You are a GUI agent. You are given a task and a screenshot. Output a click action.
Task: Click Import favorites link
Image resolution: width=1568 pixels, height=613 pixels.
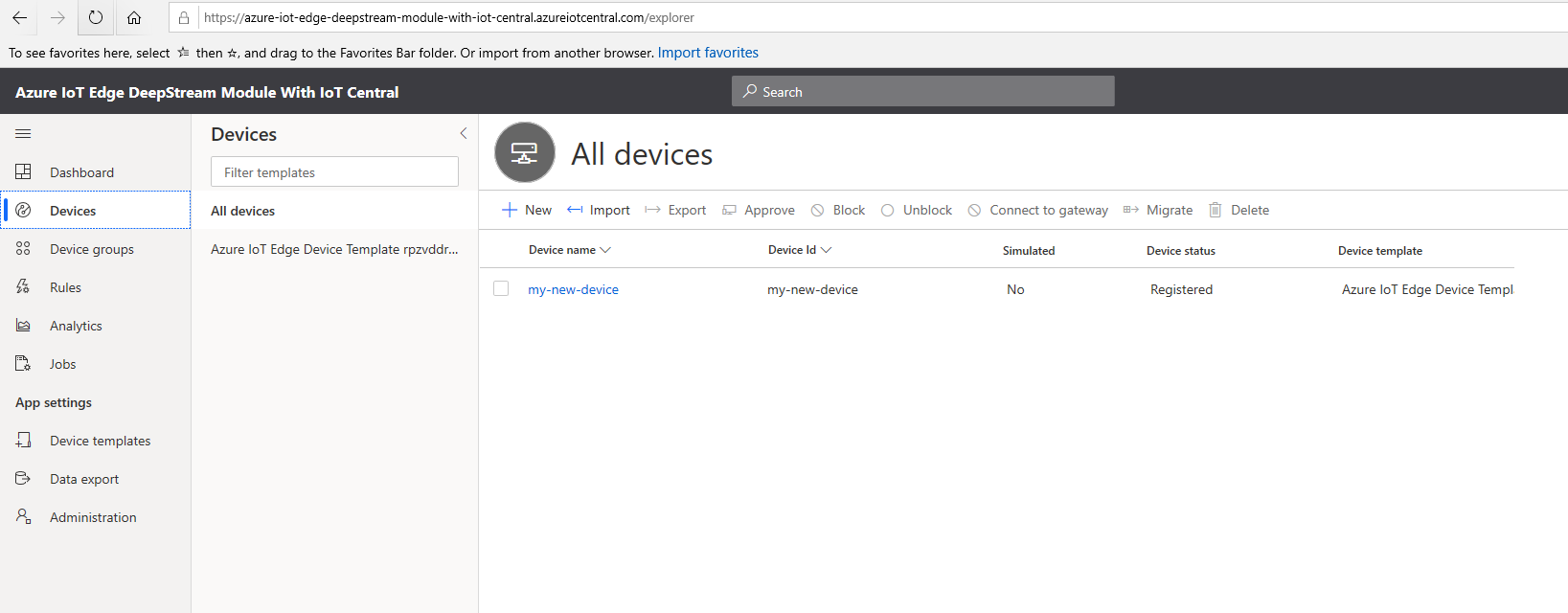click(x=708, y=53)
